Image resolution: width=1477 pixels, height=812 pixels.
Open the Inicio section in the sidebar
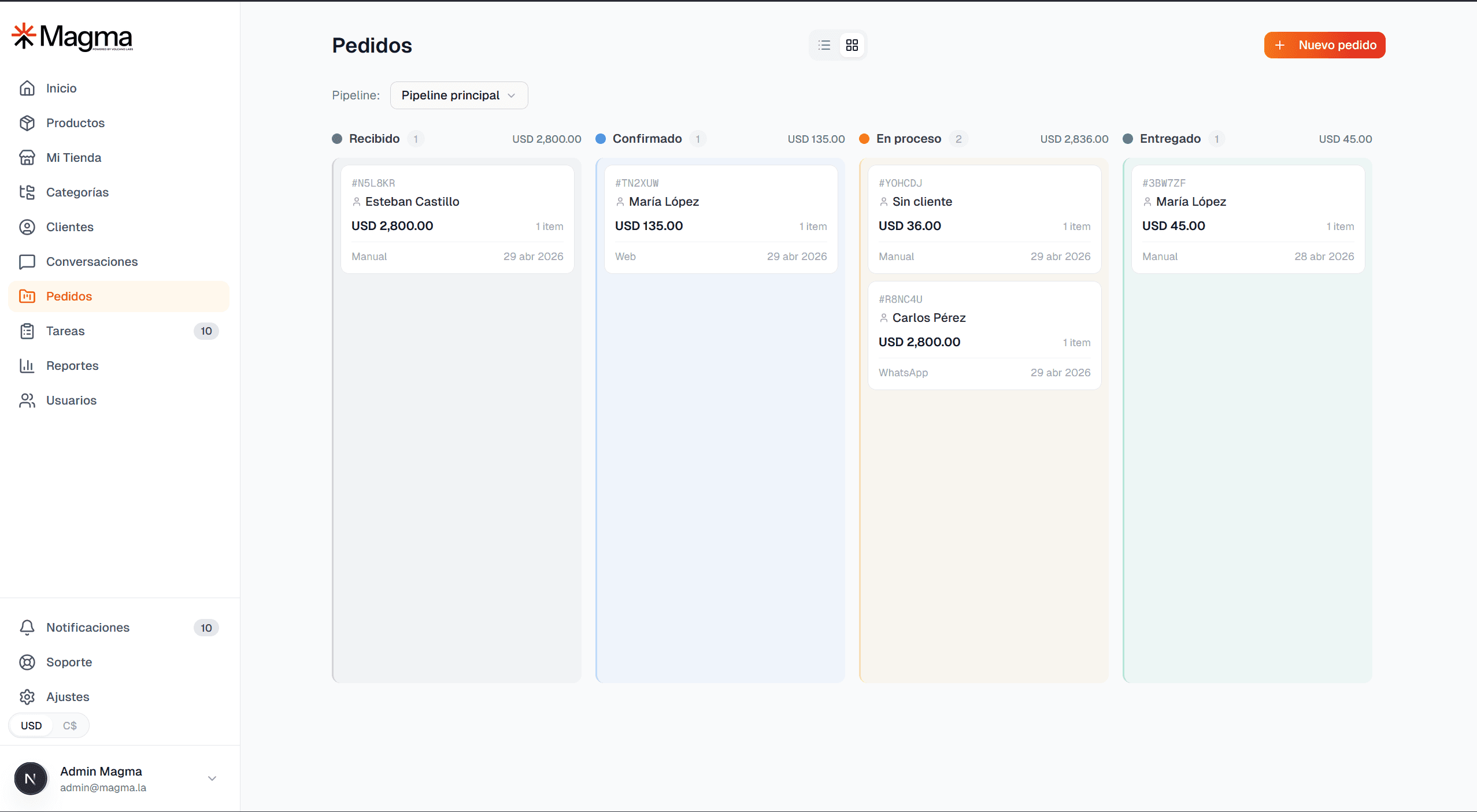pyautogui.click(x=61, y=88)
